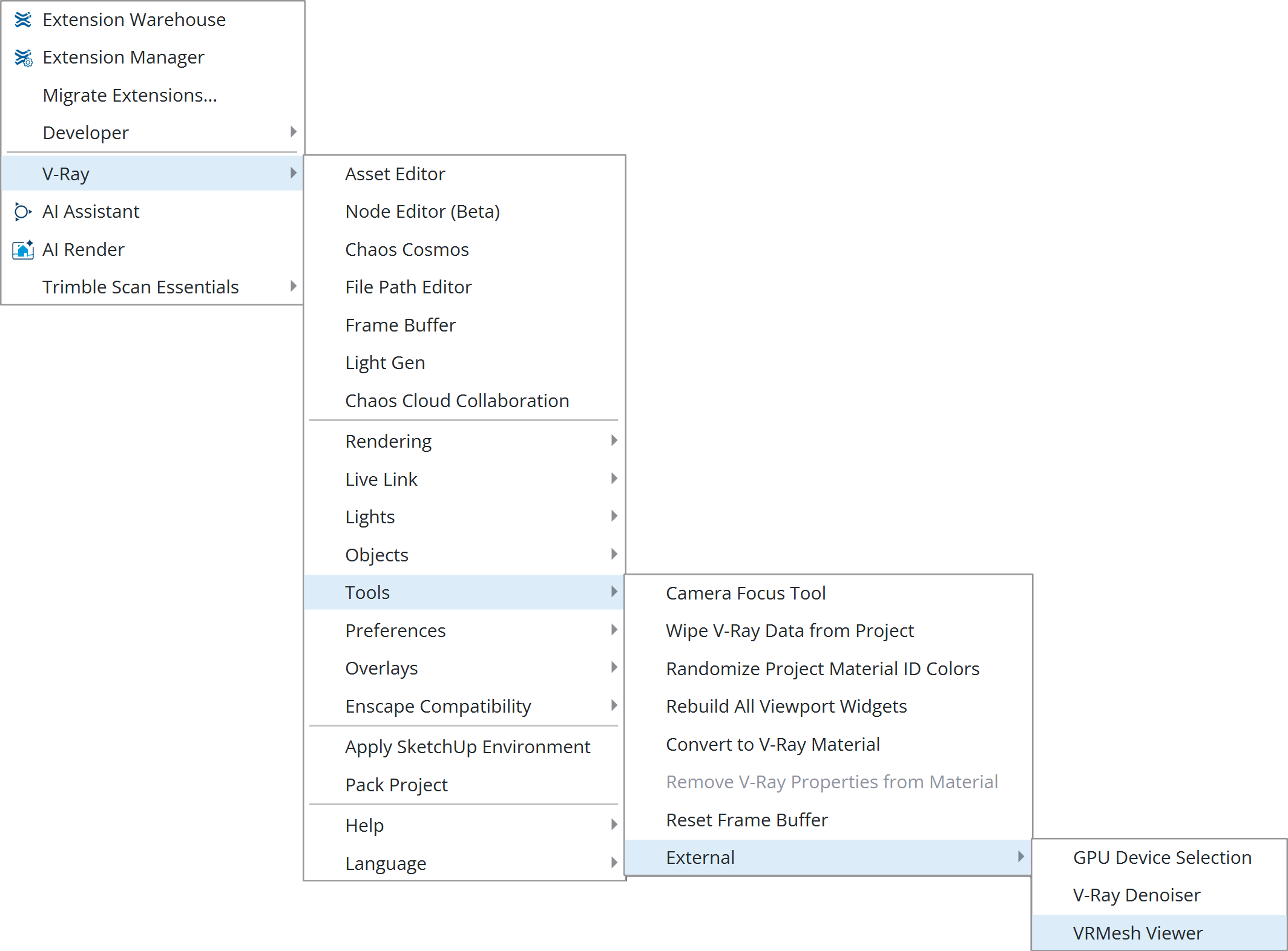Choose Convert to V-Ray Material
This screenshot has height=951, width=1288.
(828, 745)
